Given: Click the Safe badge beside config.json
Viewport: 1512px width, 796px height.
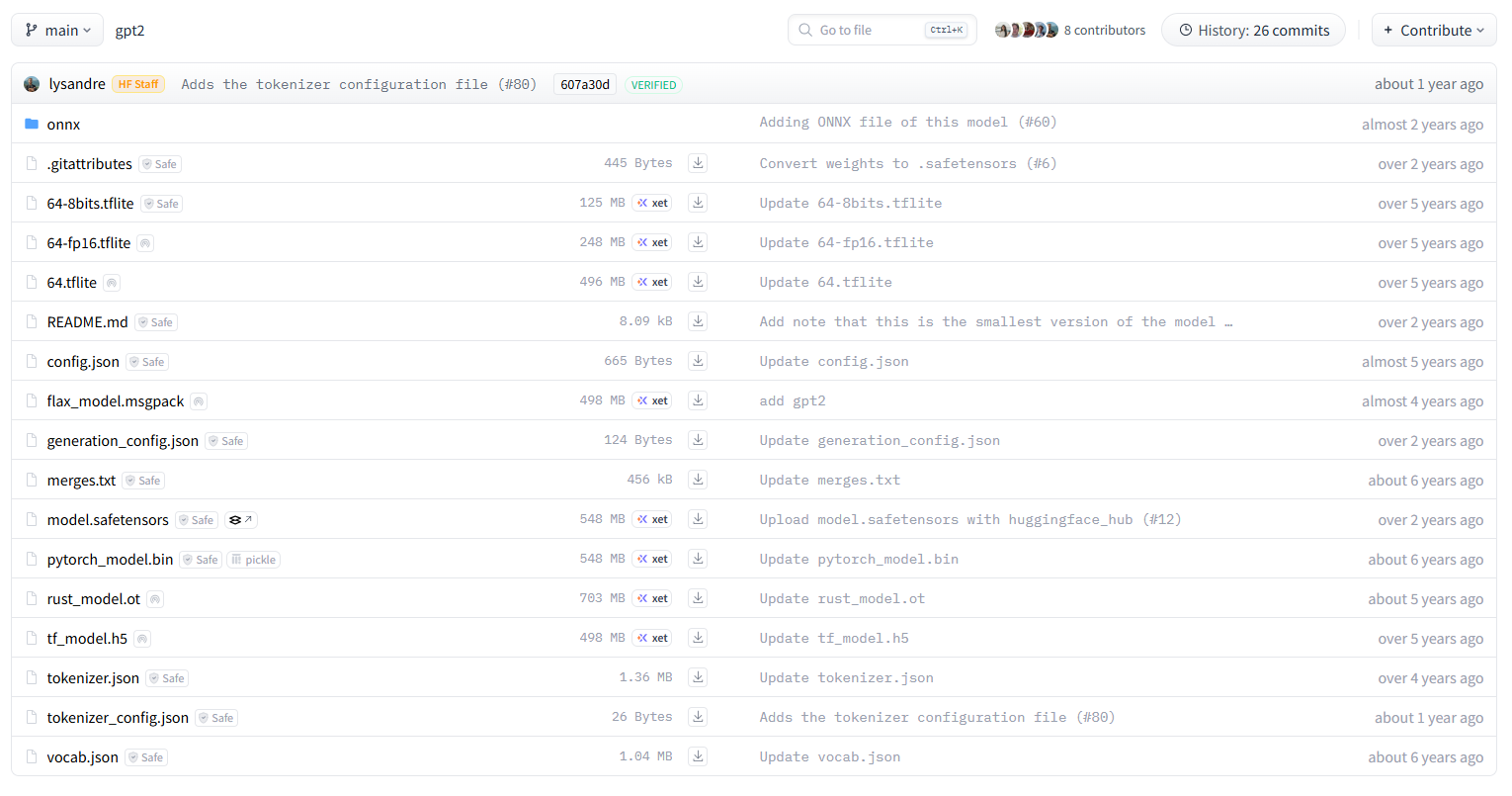Looking at the screenshot, I should [147, 362].
